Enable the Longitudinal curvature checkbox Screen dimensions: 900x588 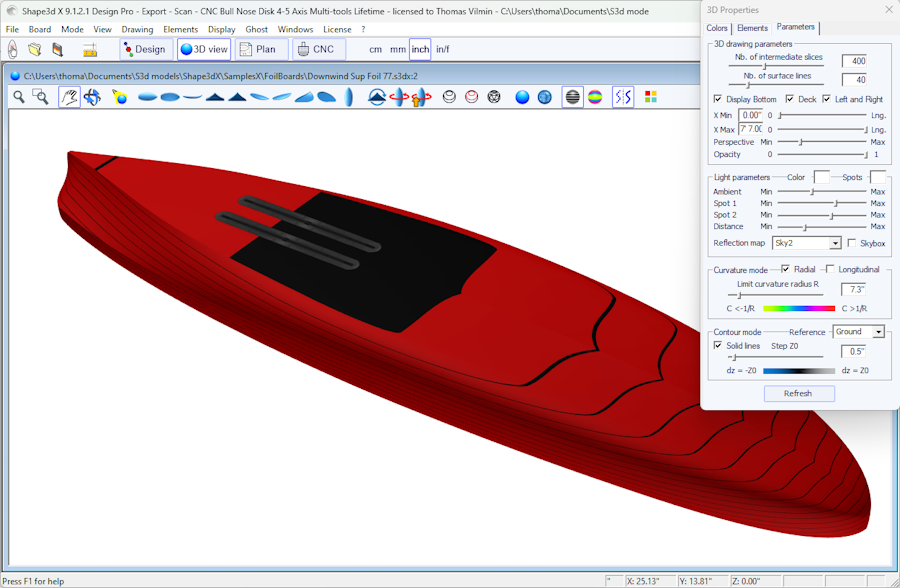click(x=830, y=269)
